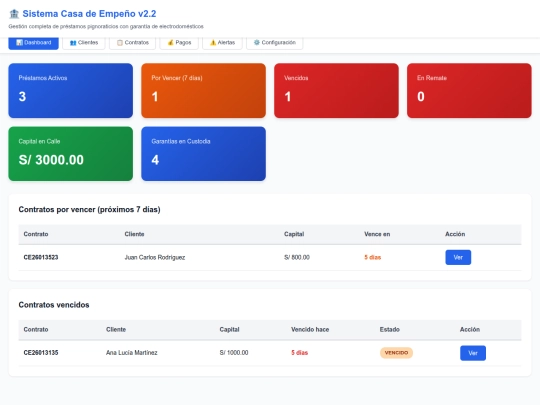
Task: Click the S/ 3000.00 capital value
Action: [x=51, y=160]
